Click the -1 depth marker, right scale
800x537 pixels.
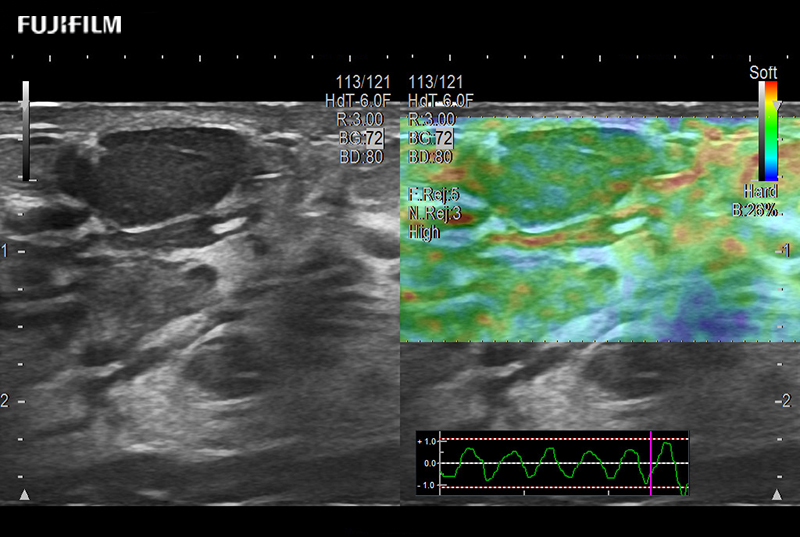point(783,250)
